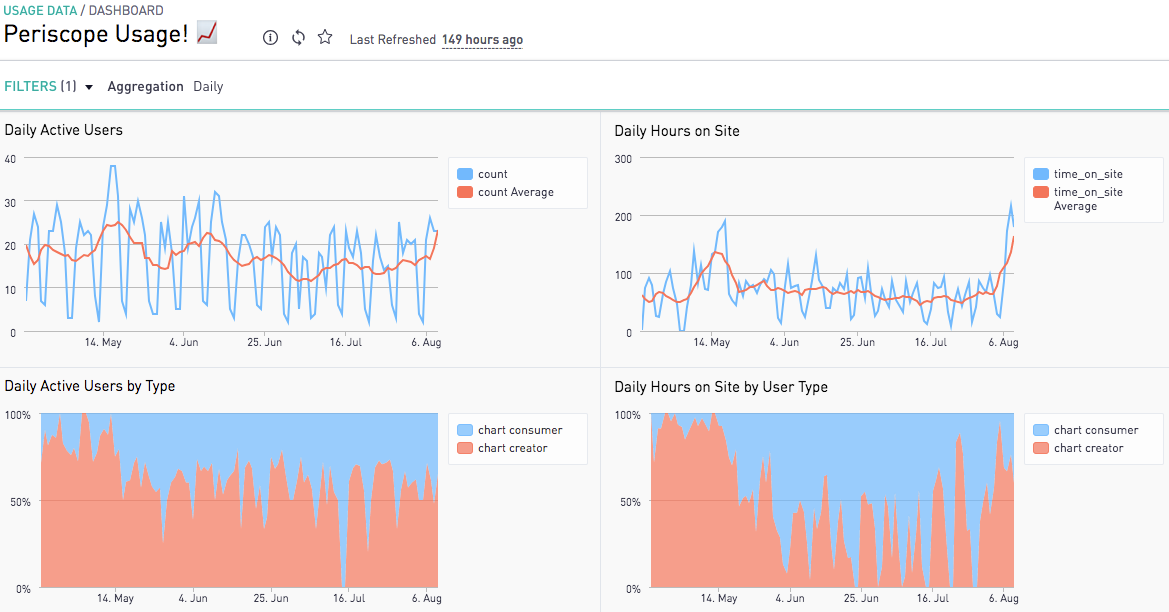Click the 'Daily Active Users by Type' title
The height and width of the screenshot is (612, 1169).
(89, 386)
